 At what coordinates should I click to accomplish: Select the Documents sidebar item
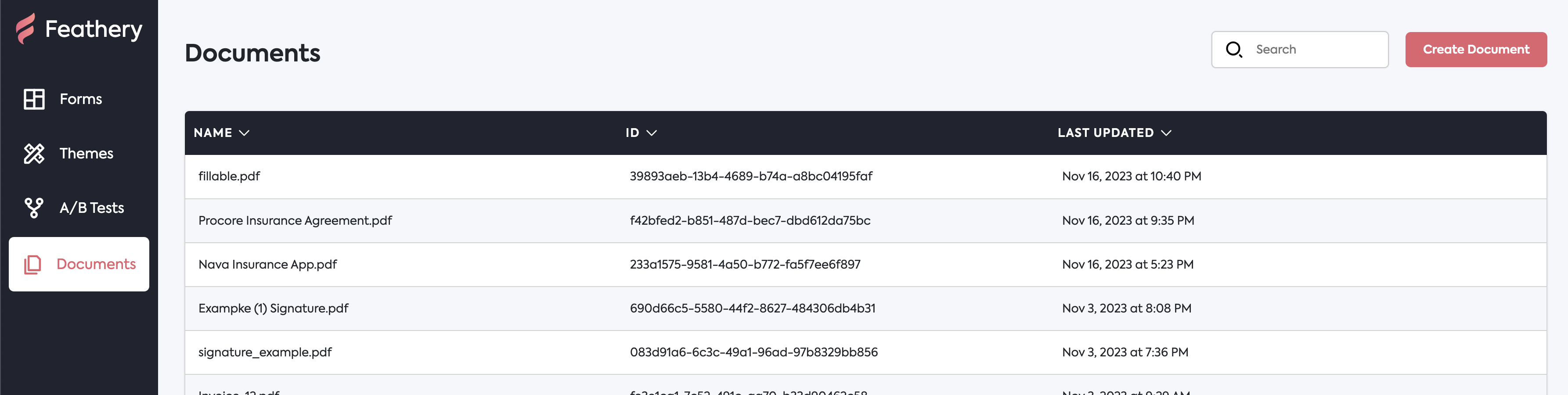[96, 264]
